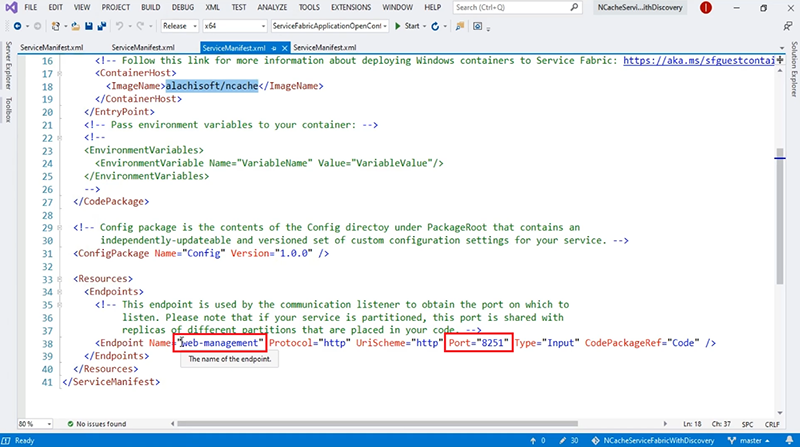Collapse the comment block at line 22

pyautogui.click(x=60, y=138)
